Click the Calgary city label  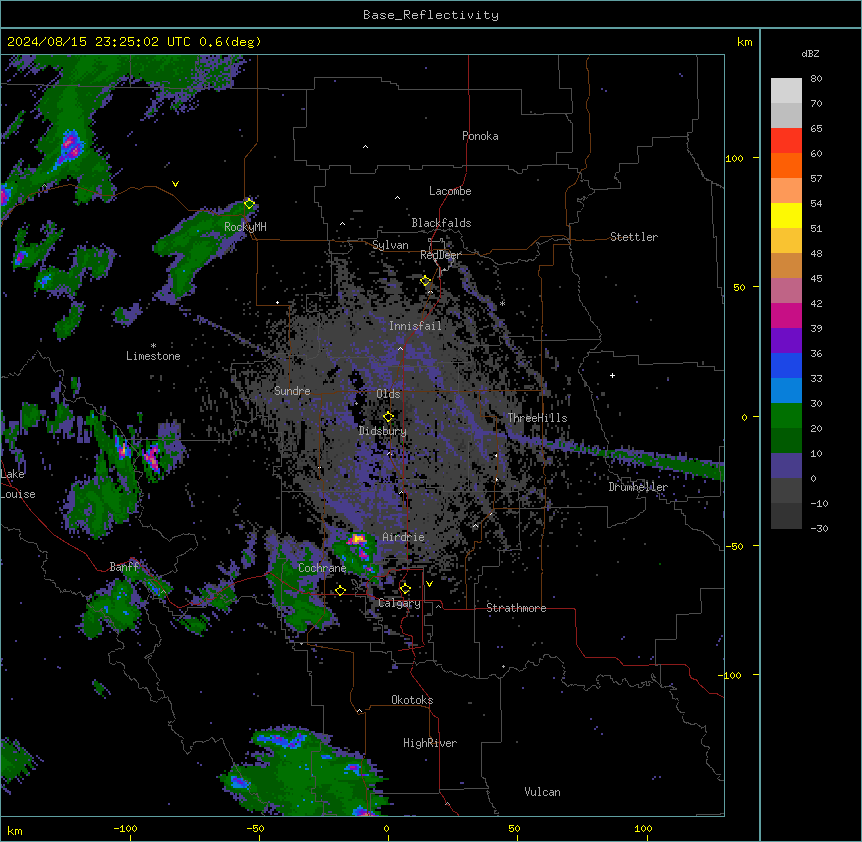point(399,603)
